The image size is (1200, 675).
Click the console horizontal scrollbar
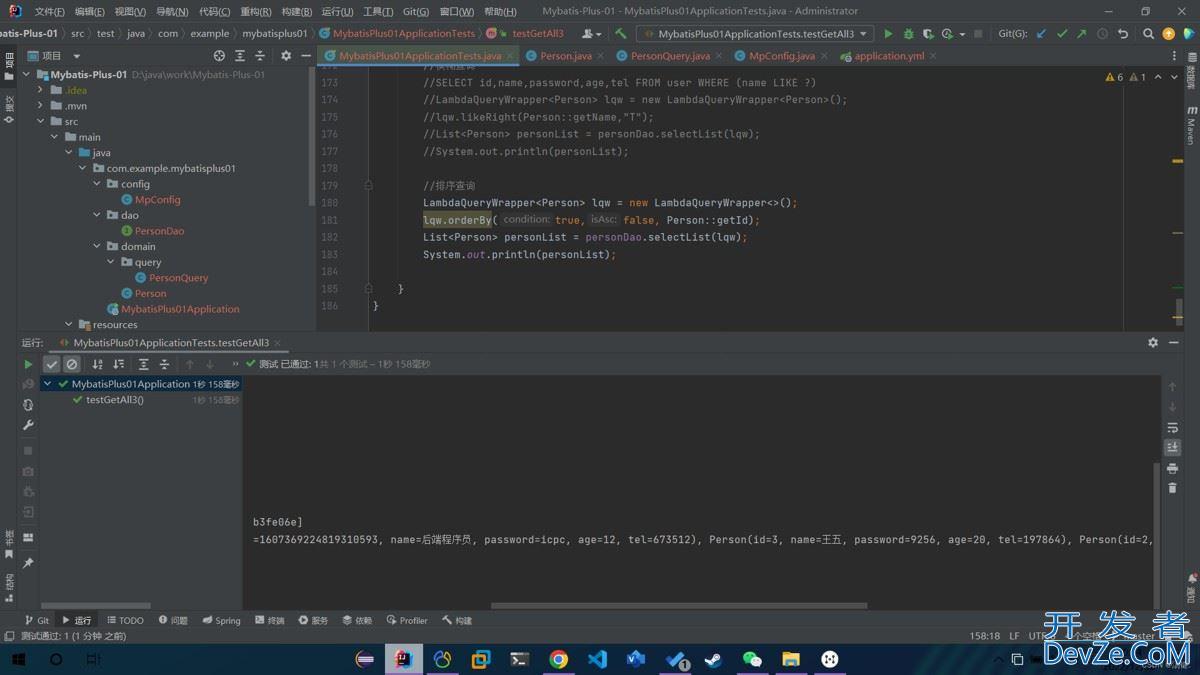(x=678, y=605)
